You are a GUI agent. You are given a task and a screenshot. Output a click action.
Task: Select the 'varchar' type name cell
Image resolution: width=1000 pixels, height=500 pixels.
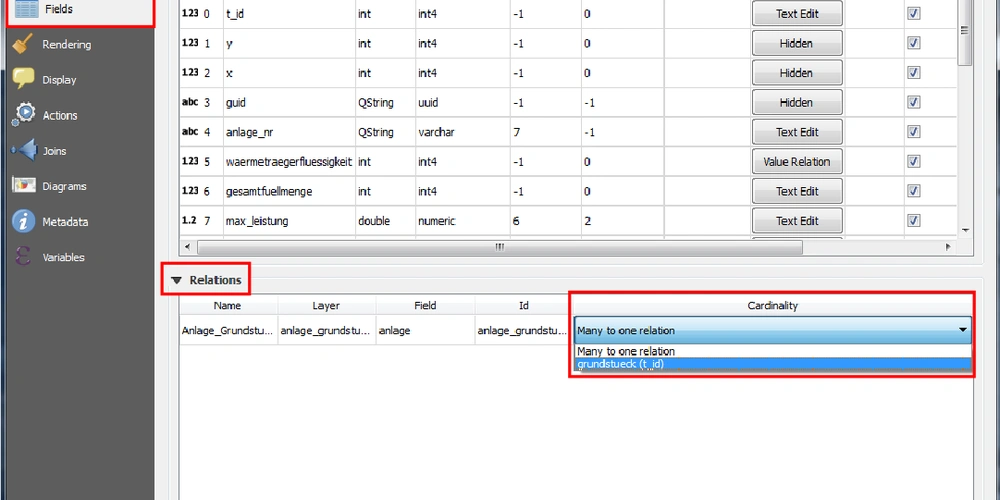(462, 133)
